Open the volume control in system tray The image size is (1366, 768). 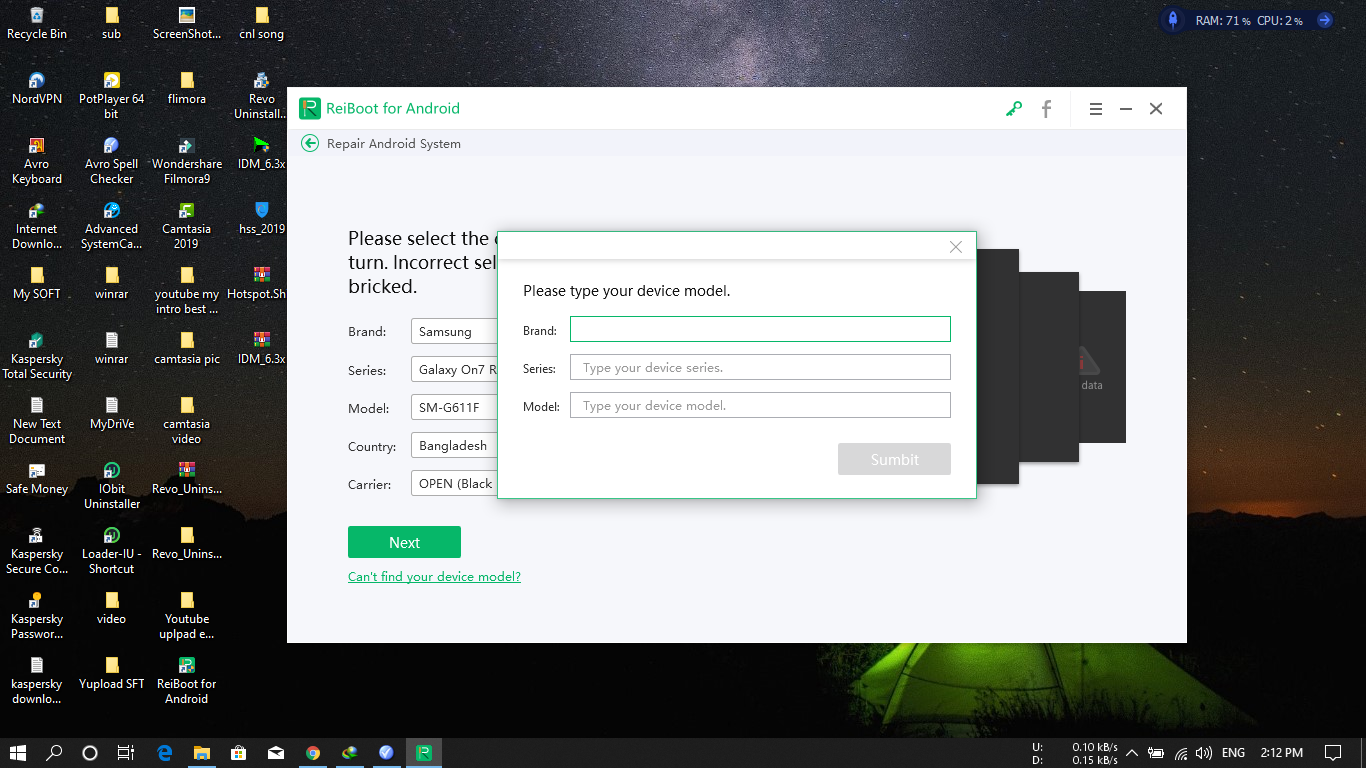coord(1204,753)
